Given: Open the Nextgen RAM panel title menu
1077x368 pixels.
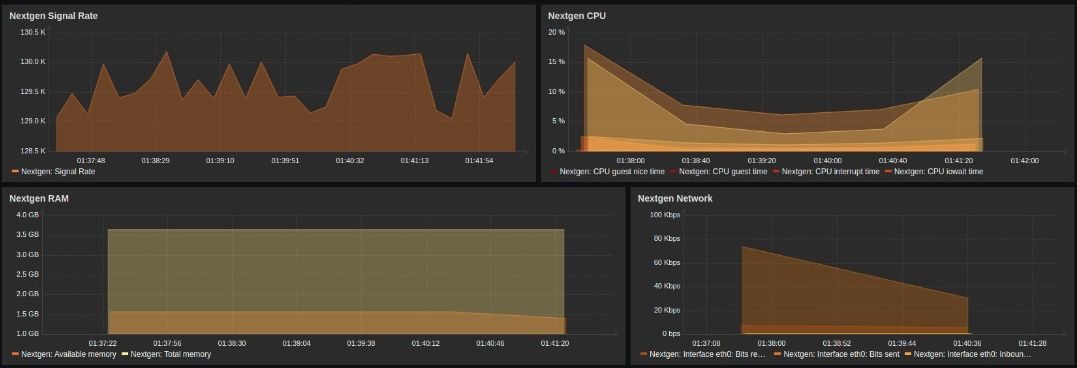Looking at the screenshot, I should [39, 198].
